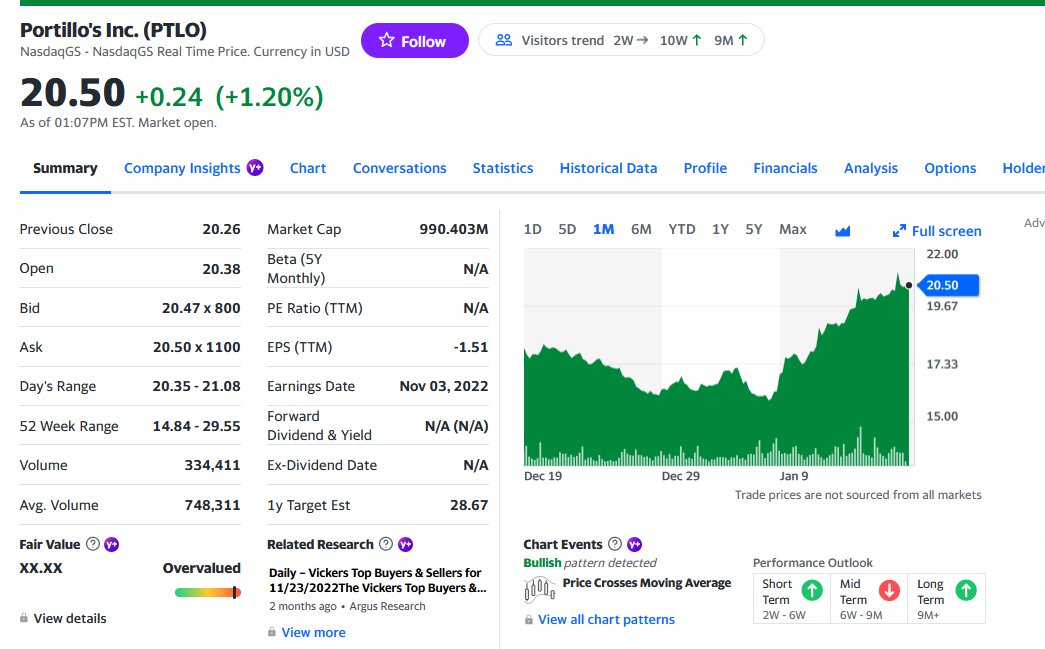Select the 1D chart range
The image size is (1045, 649).
click(x=532, y=229)
